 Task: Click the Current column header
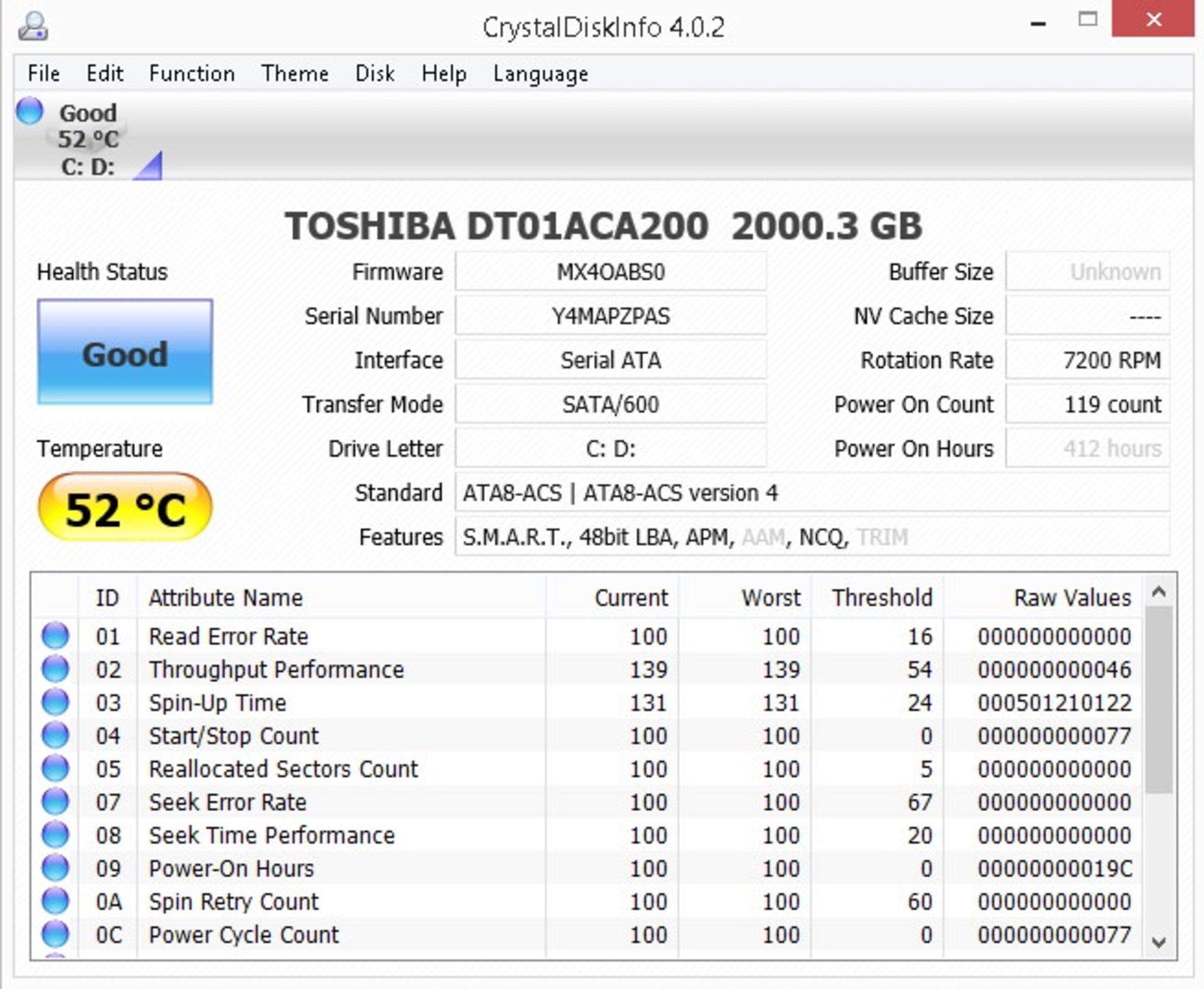(612, 597)
